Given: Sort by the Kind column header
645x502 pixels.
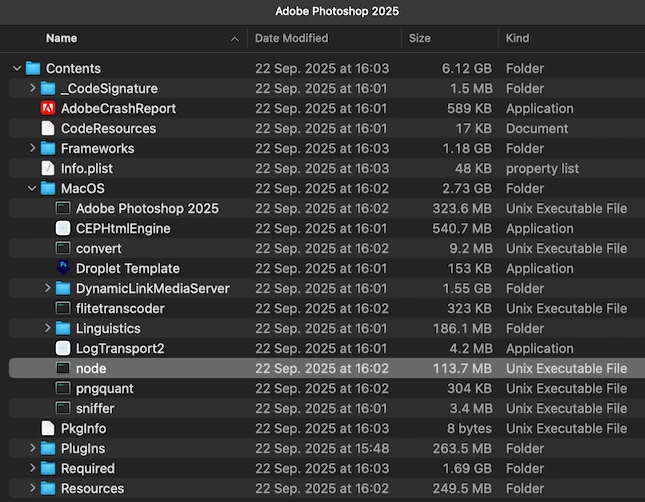Looking at the screenshot, I should (x=517, y=38).
